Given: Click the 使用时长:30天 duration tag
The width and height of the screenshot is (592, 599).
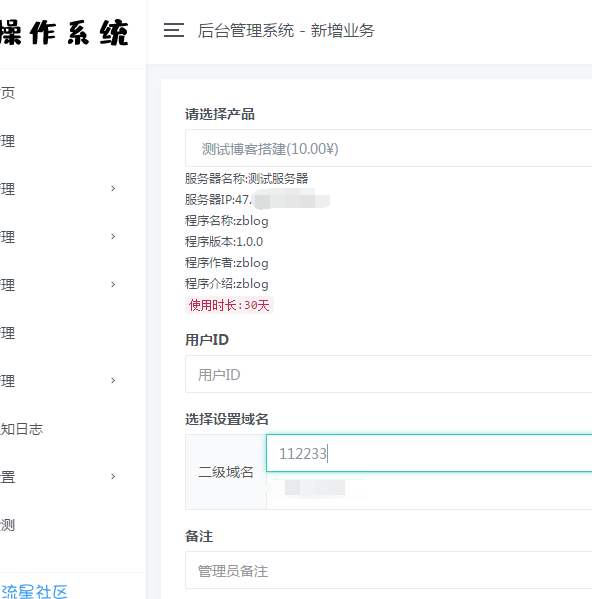Looking at the screenshot, I should (x=229, y=305).
